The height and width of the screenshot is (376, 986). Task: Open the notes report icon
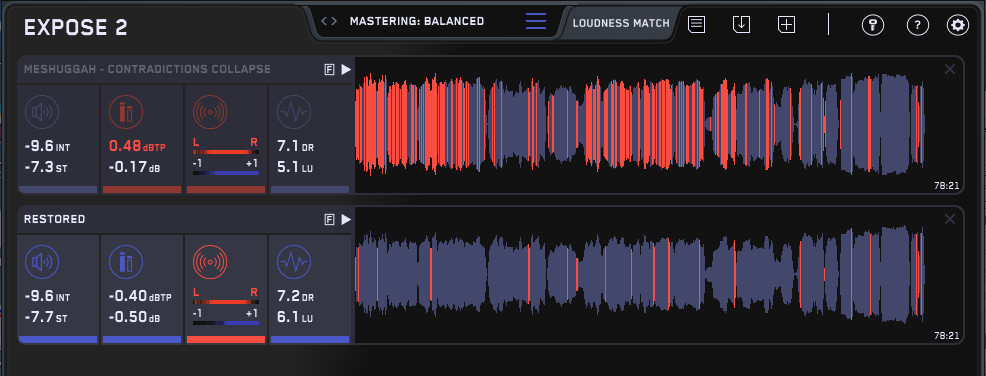click(x=696, y=25)
